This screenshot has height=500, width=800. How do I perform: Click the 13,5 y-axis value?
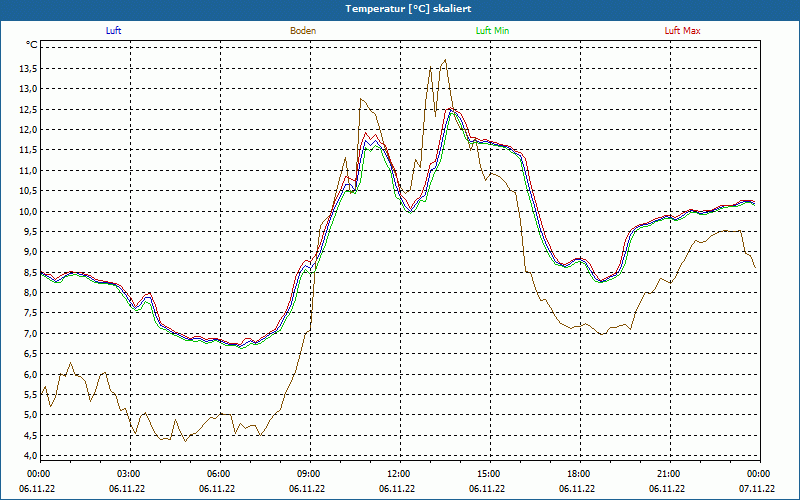(x=29, y=68)
